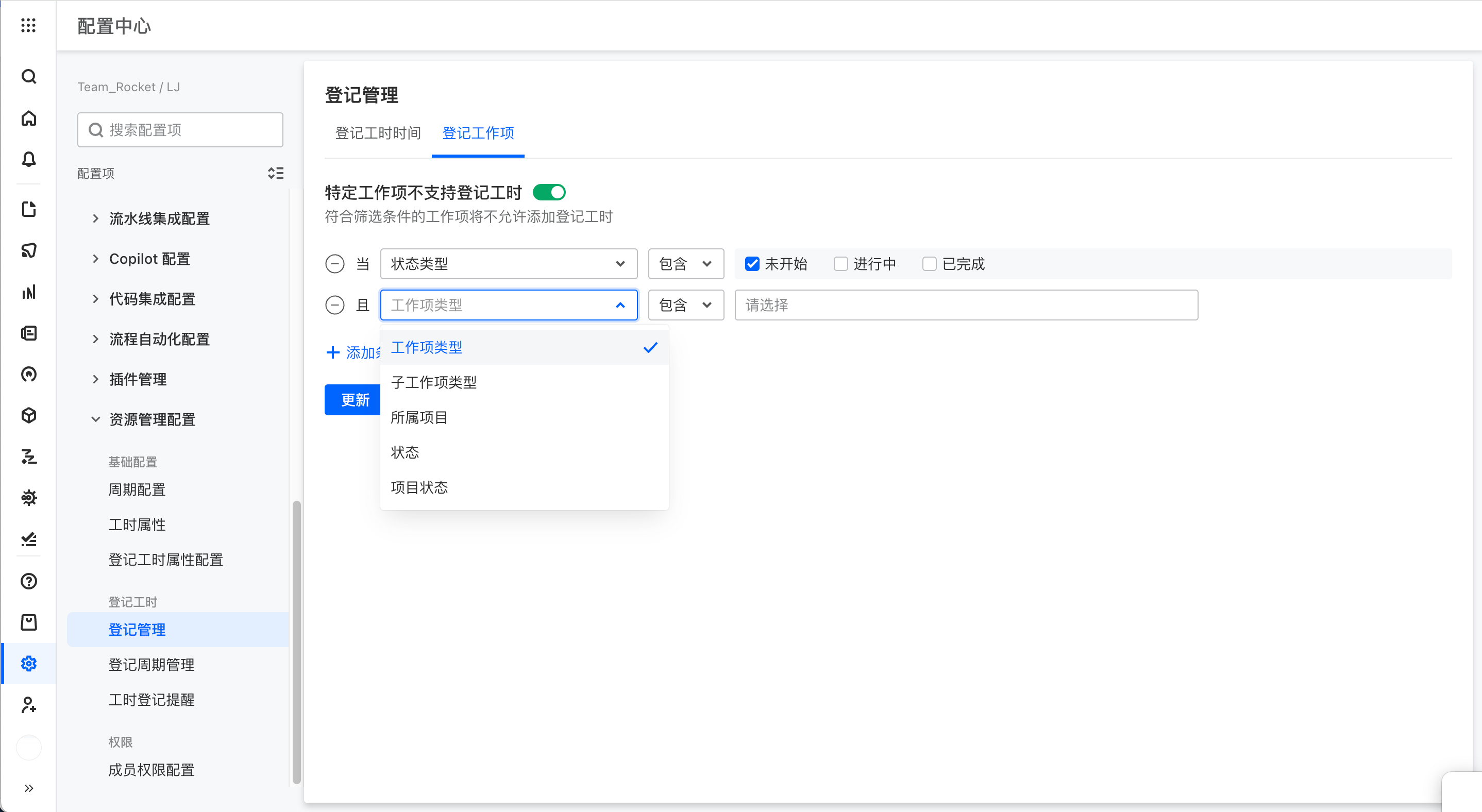Open the bar chart insights icon
The height and width of the screenshot is (812, 1482).
pos(28,292)
